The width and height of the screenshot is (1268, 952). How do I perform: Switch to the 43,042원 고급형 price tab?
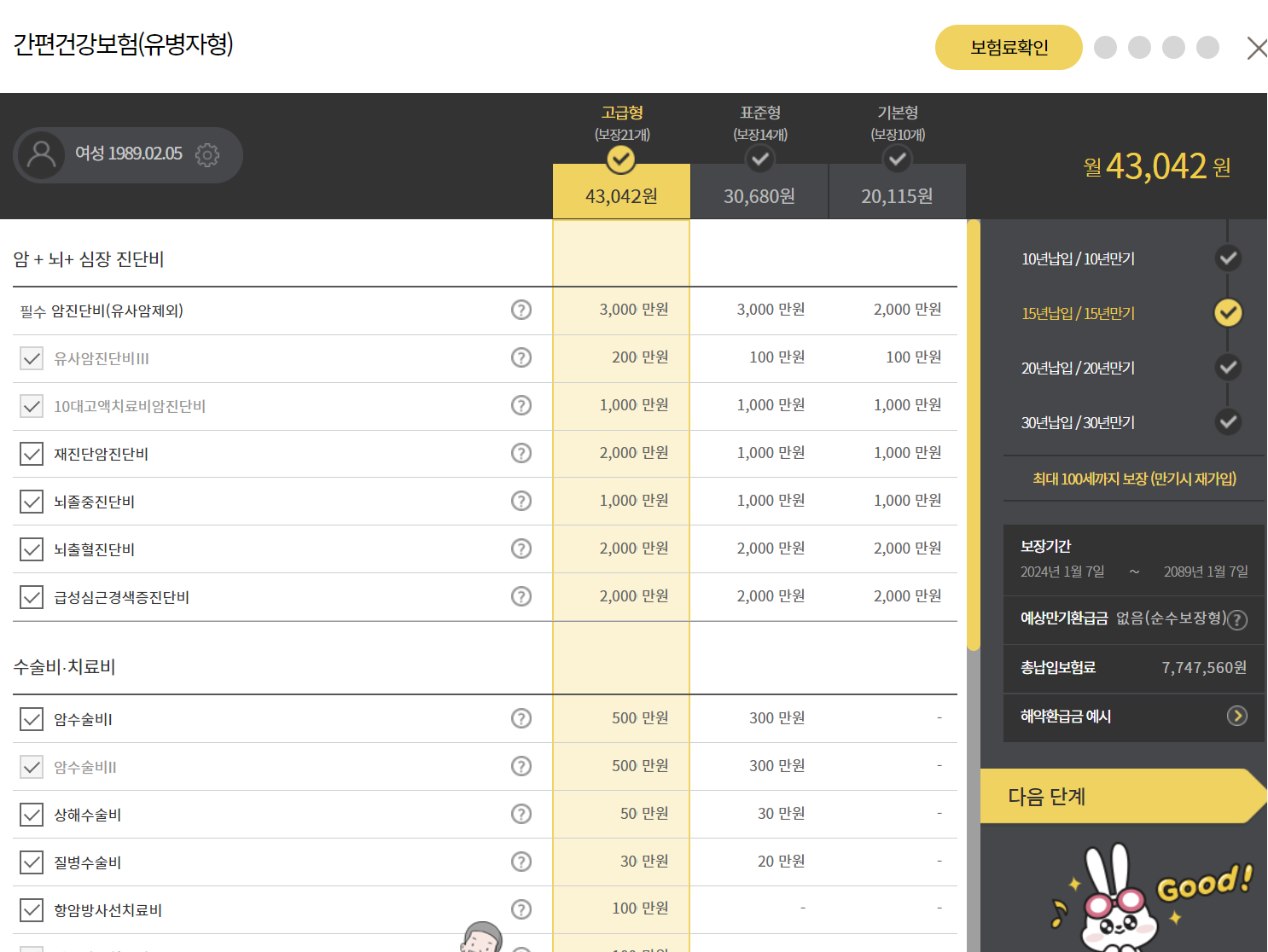click(621, 192)
